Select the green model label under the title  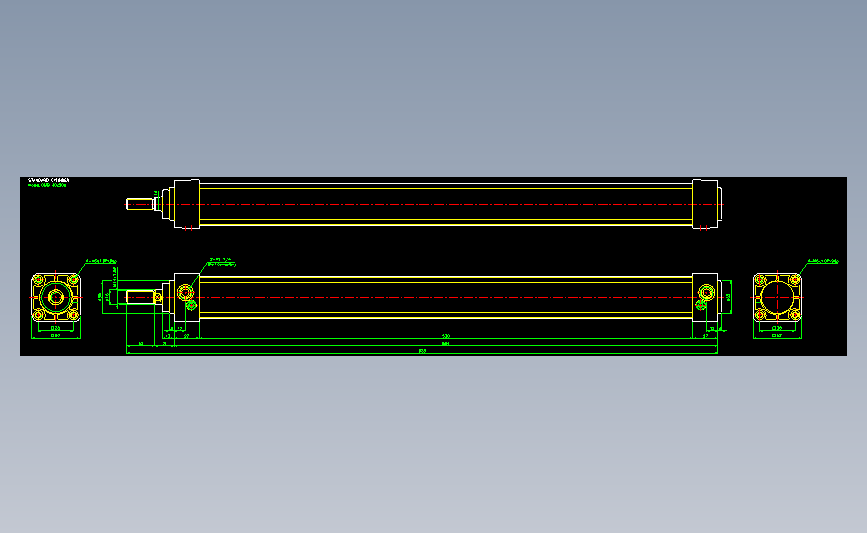pos(47,186)
